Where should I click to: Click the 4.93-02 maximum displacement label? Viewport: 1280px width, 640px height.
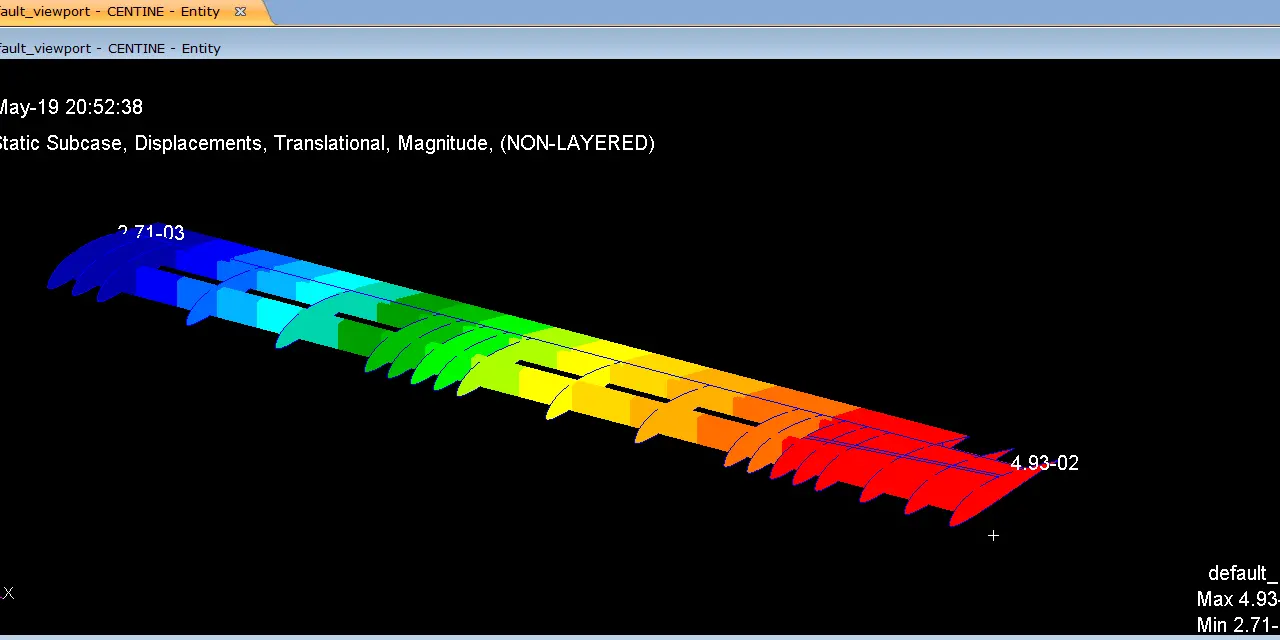tap(1045, 463)
